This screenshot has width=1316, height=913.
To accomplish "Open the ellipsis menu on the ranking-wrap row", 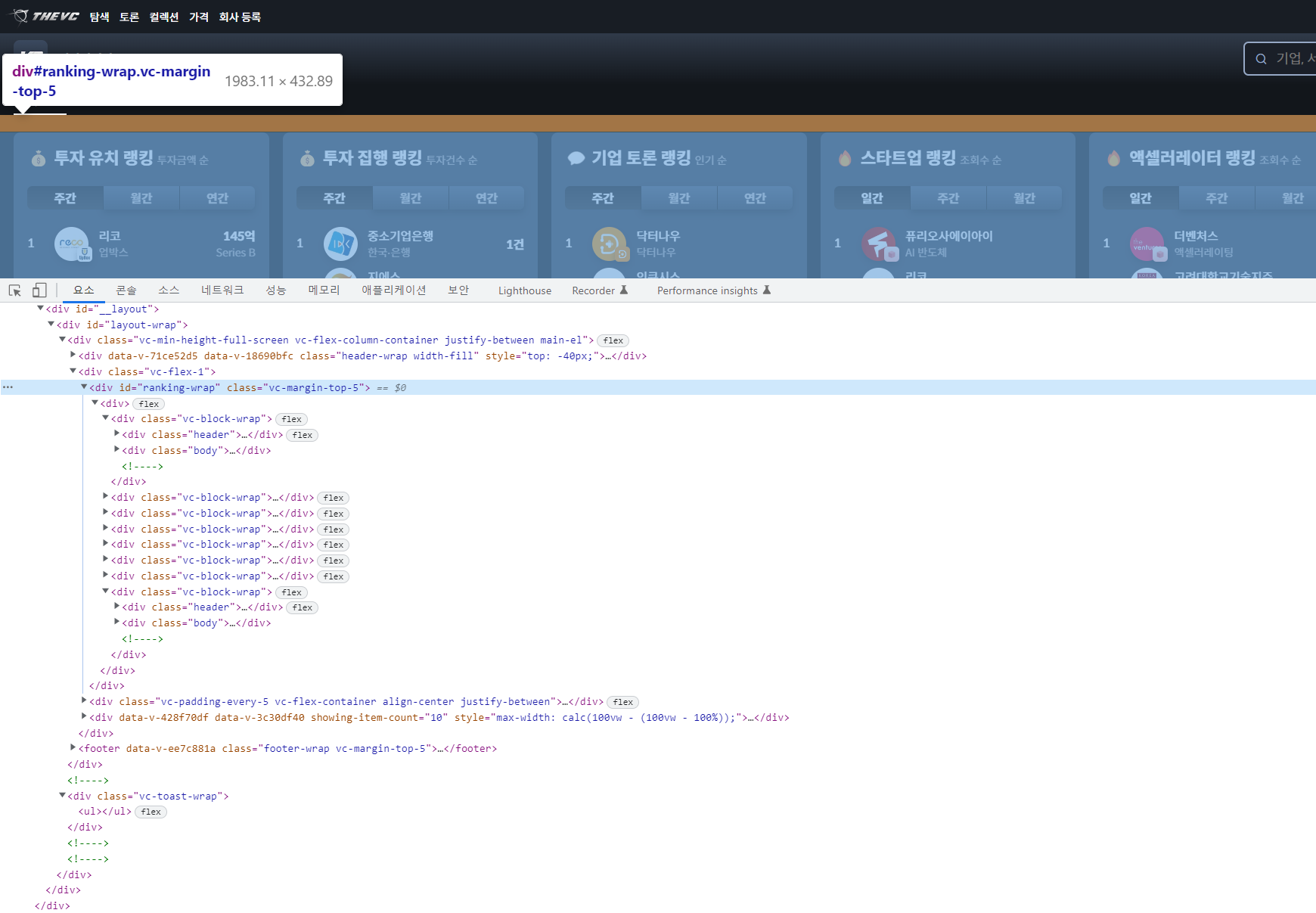I will tap(8, 387).
